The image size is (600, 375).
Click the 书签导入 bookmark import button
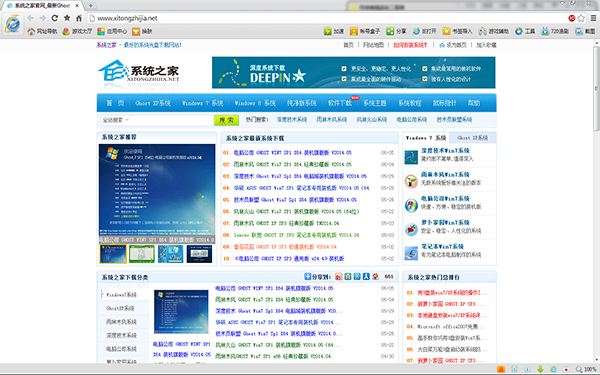point(457,31)
